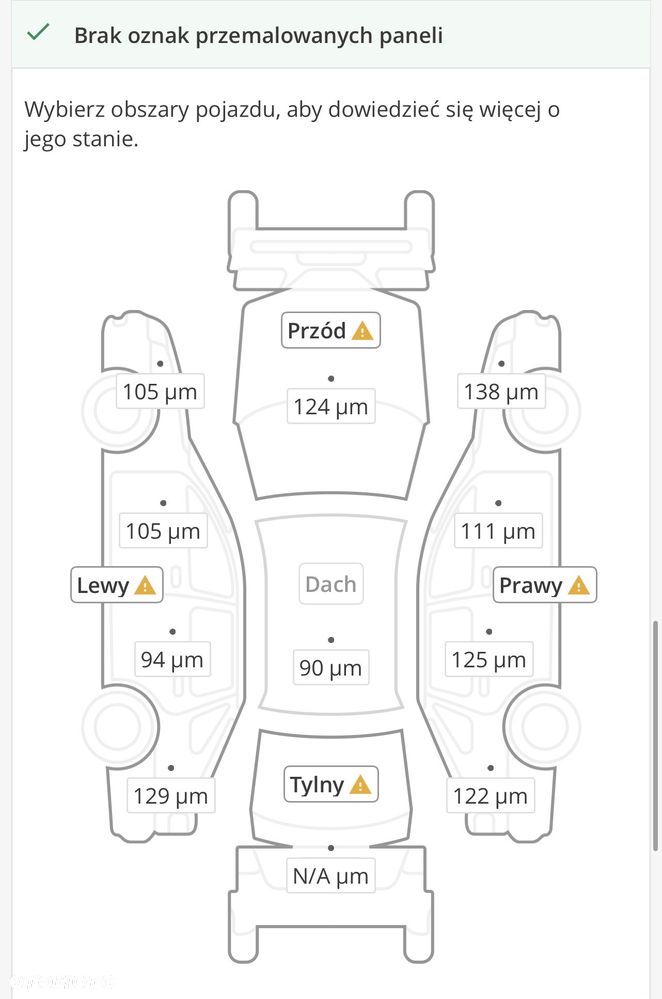Click the 124 µm hood measurement
Viewport: 662px width, 999px height.
331,406
